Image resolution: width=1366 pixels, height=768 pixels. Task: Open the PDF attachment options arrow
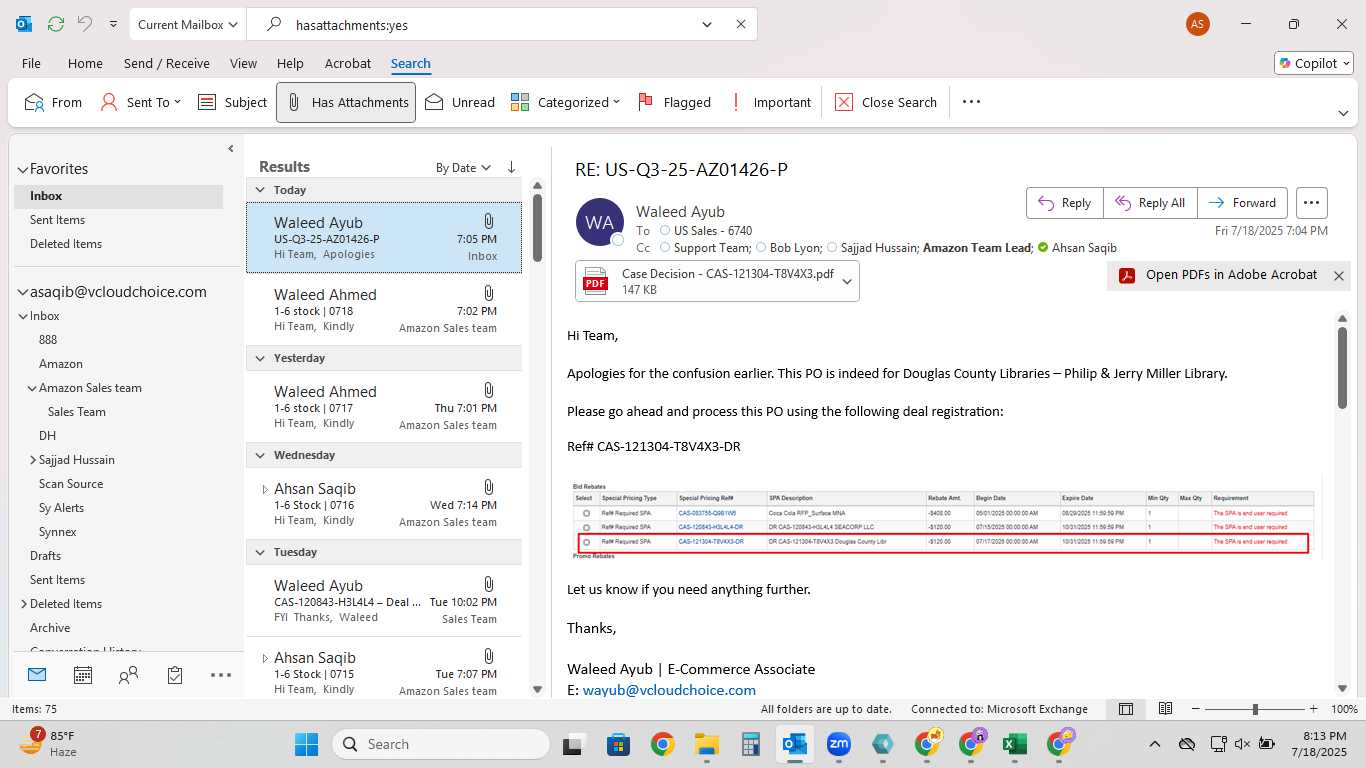coord(847,281)
